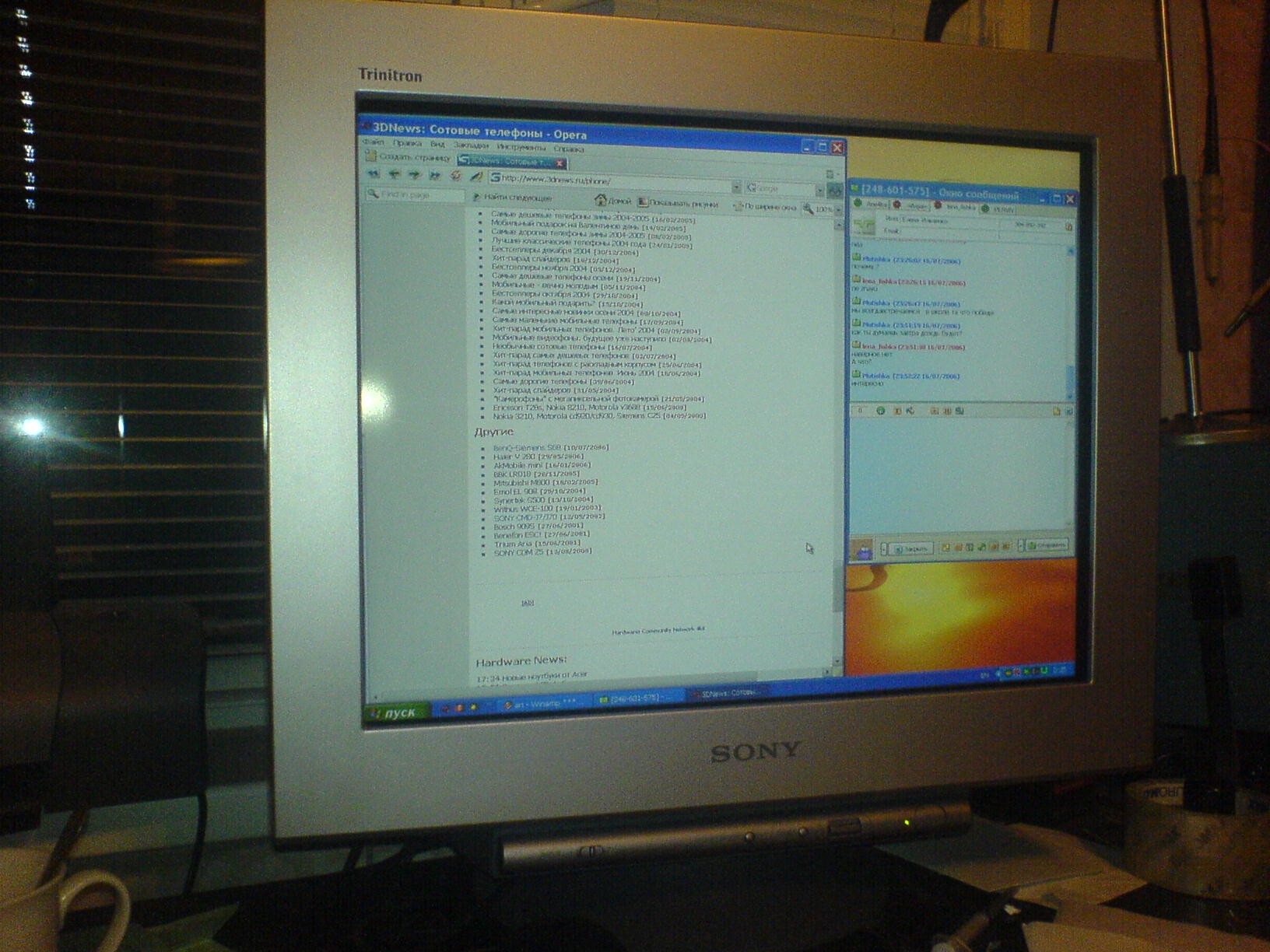This screenshot has height=952, width=1270.
Task: Click Opera's rewind navigation arrow
Action: point(374,174)
